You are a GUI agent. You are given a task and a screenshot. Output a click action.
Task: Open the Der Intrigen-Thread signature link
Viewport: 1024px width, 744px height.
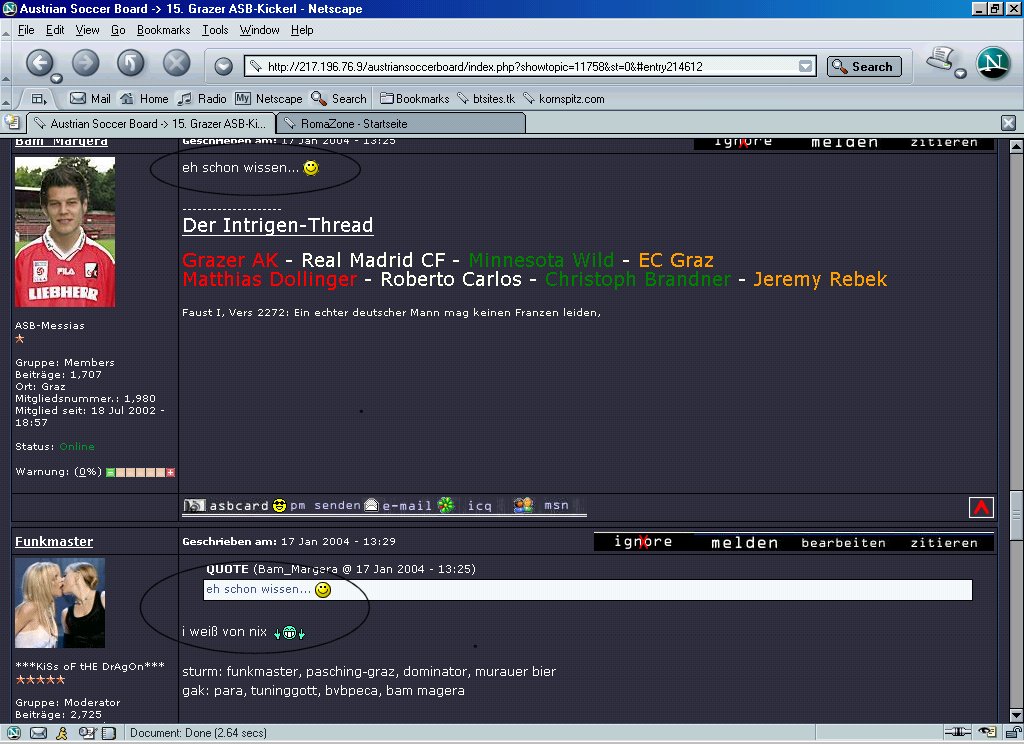coord(278,225)
